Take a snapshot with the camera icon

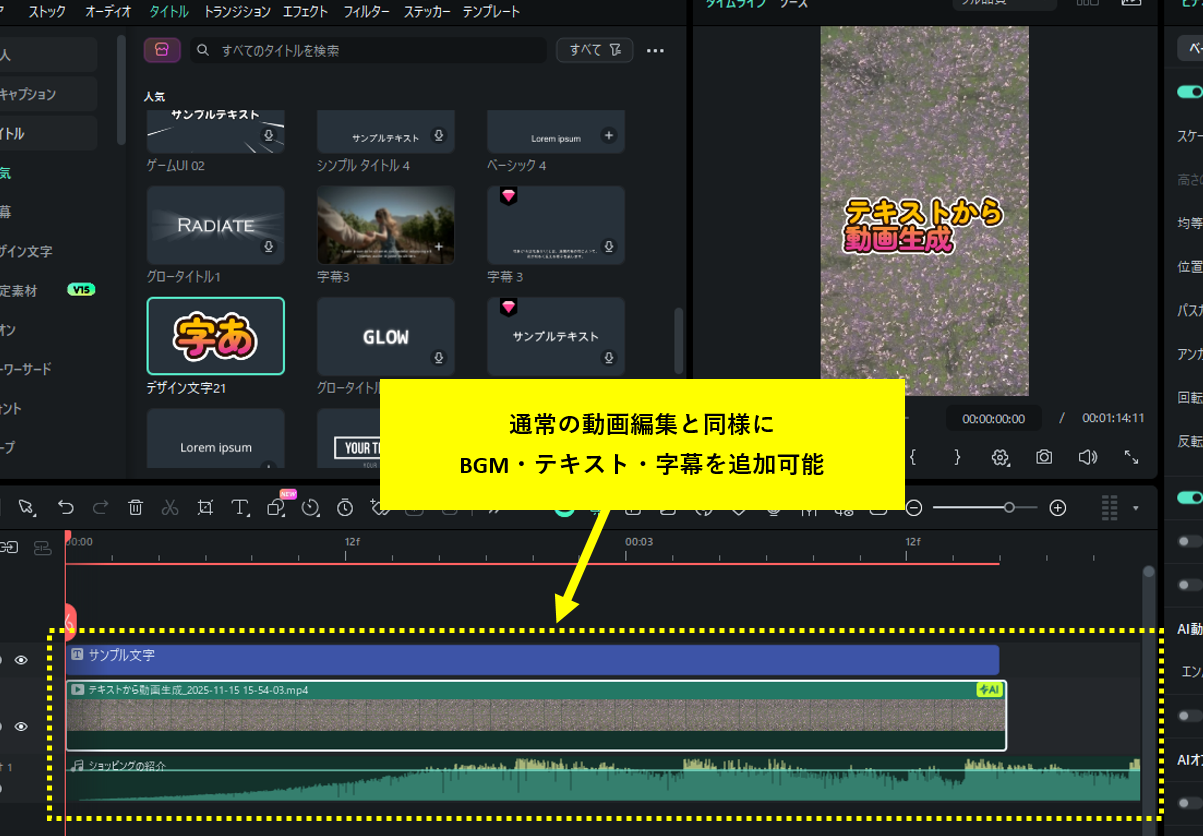(1044, 457)
